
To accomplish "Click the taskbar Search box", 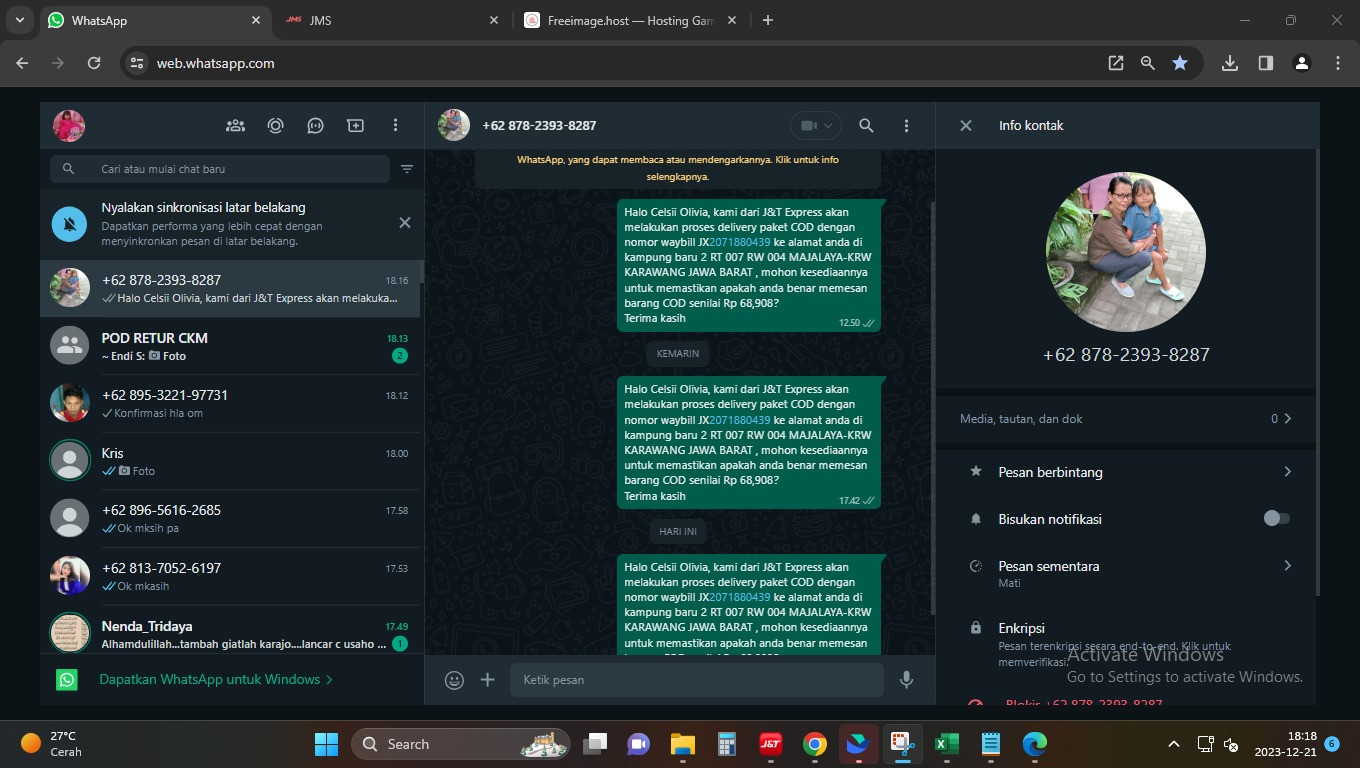I will click(461, 744).
